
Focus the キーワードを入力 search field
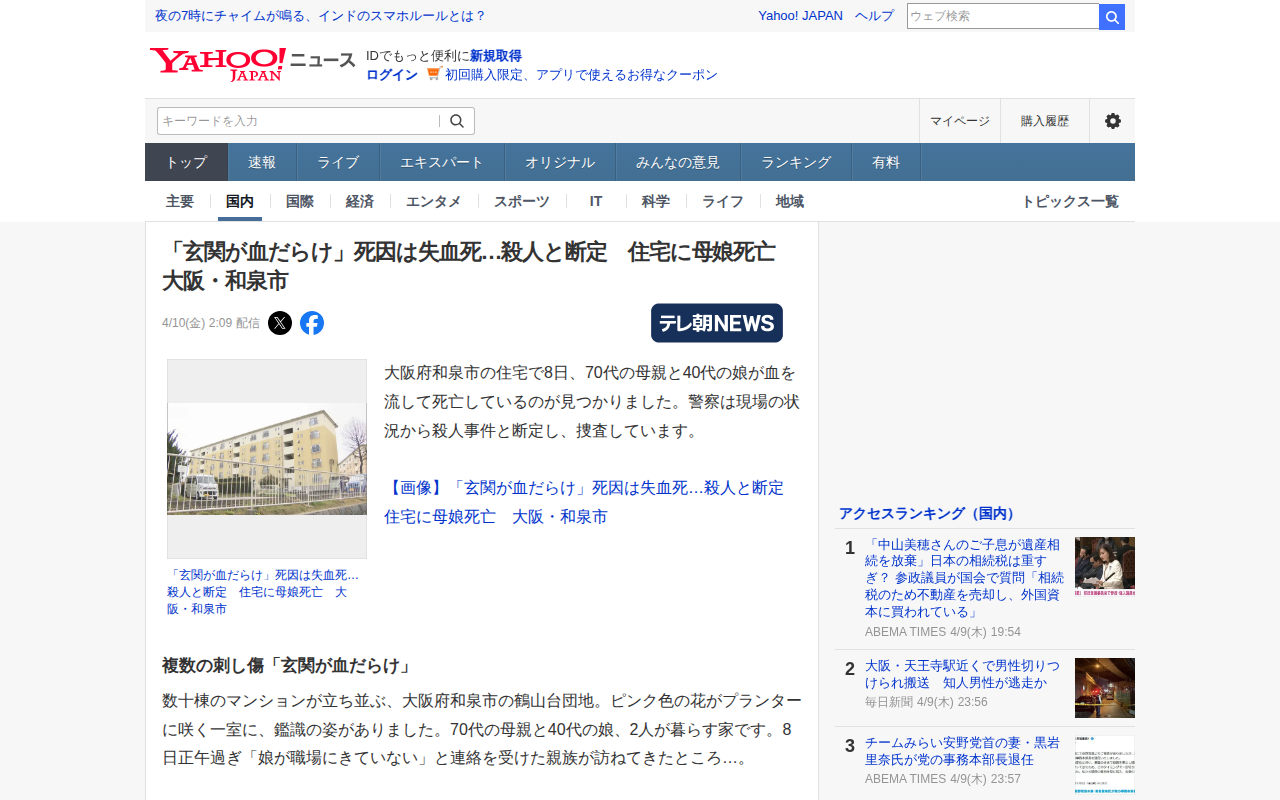[x=297, y=121]
